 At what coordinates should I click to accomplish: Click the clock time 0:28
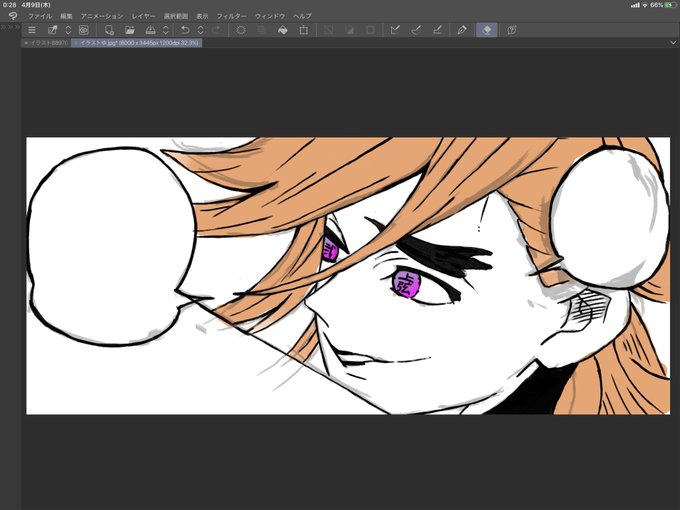(9, 5)
